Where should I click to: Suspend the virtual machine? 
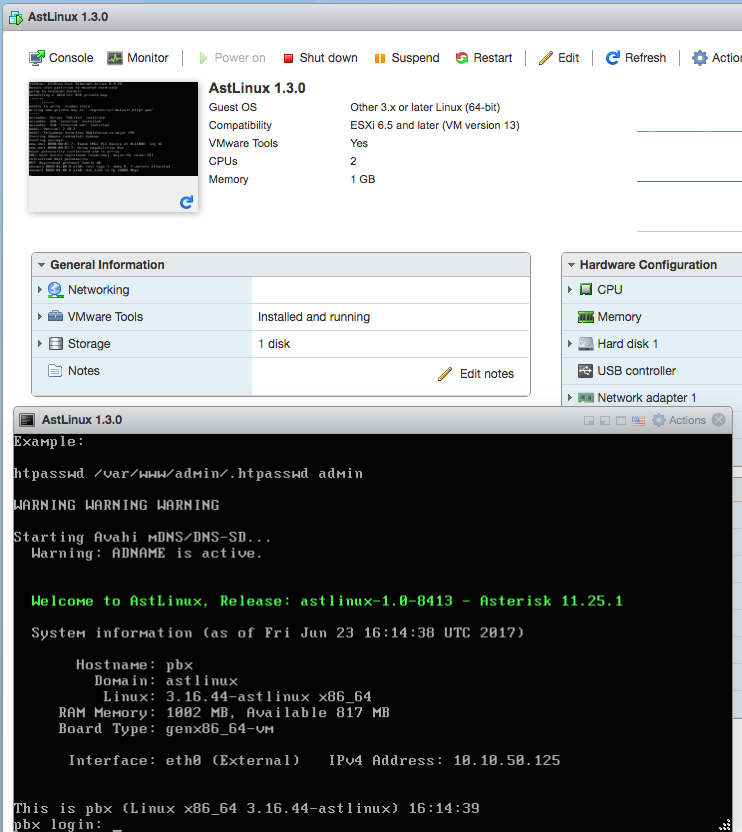(407, 58)
